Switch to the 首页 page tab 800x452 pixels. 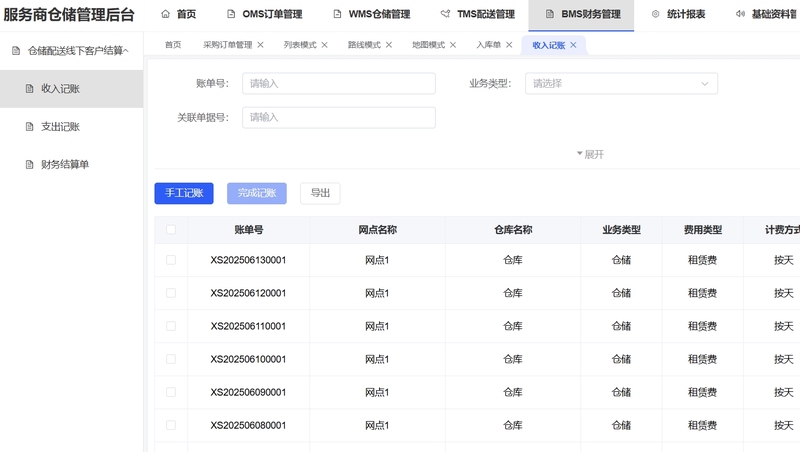[x=173, y=45]
